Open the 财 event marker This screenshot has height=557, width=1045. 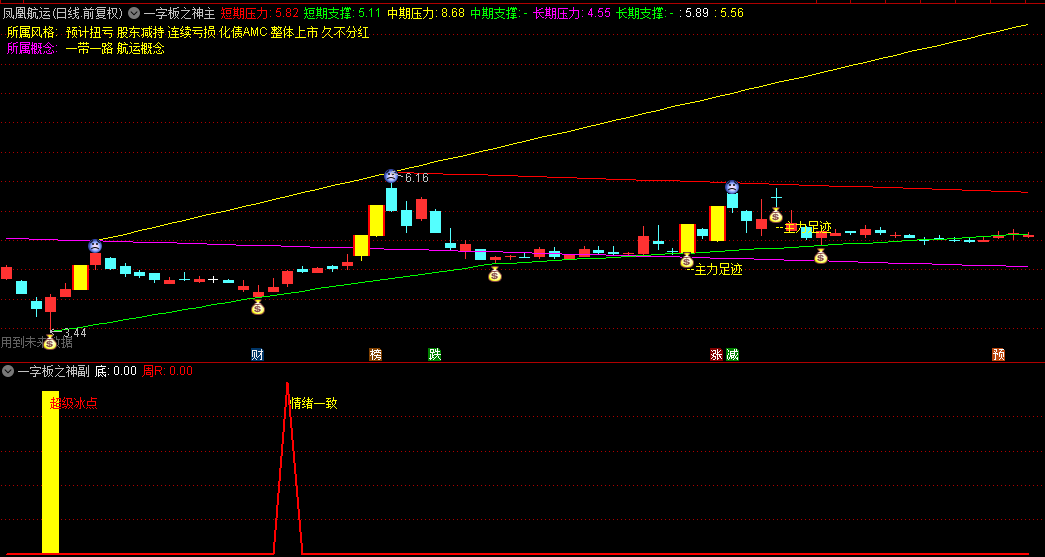click(257, 354)
